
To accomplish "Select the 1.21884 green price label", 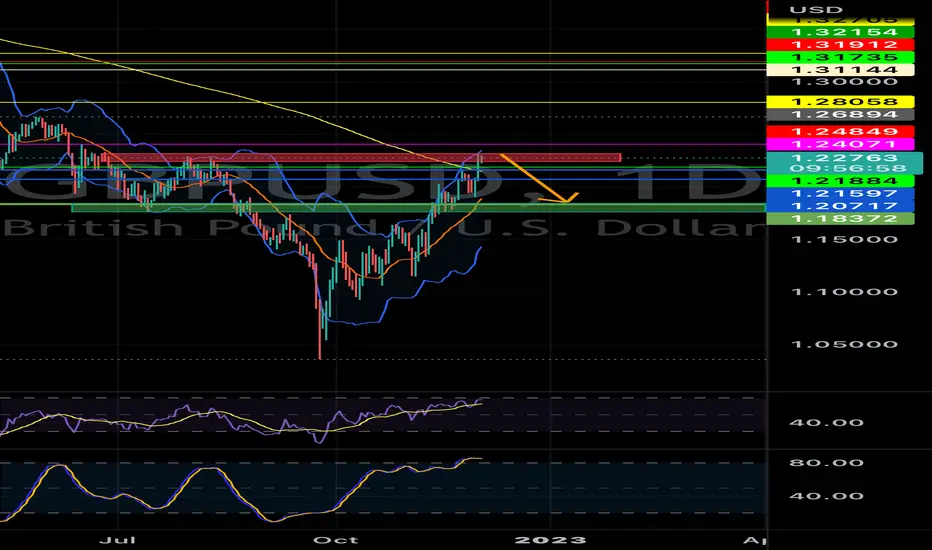I will pyautogui.click(x=840, y=181).
